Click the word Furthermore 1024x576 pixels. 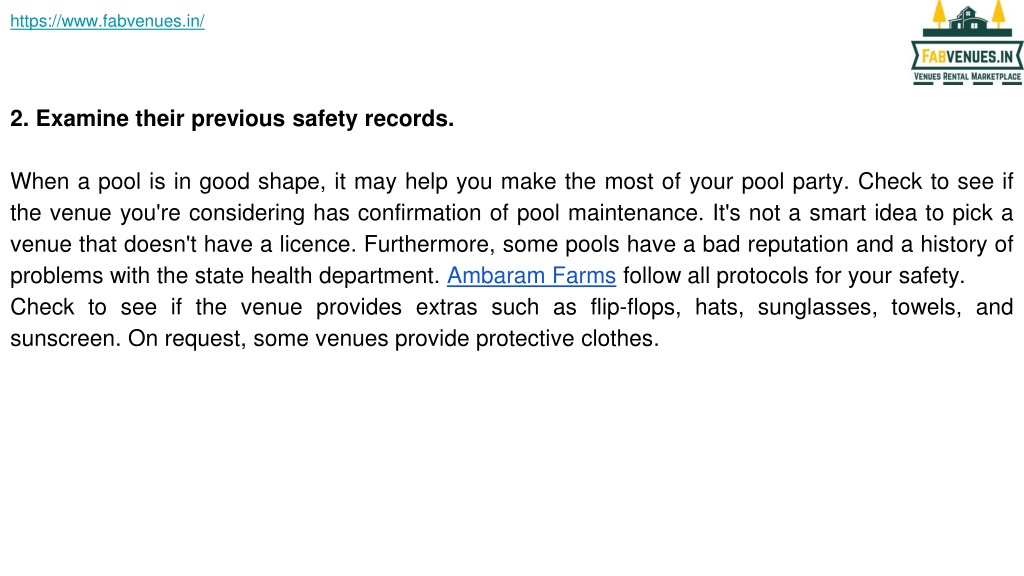429,244
